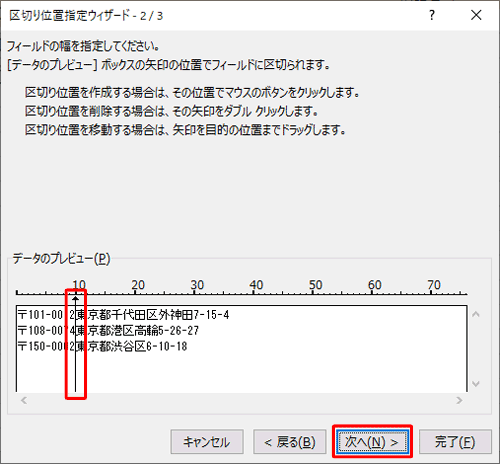Click the Help question mark button

[432, 15]
